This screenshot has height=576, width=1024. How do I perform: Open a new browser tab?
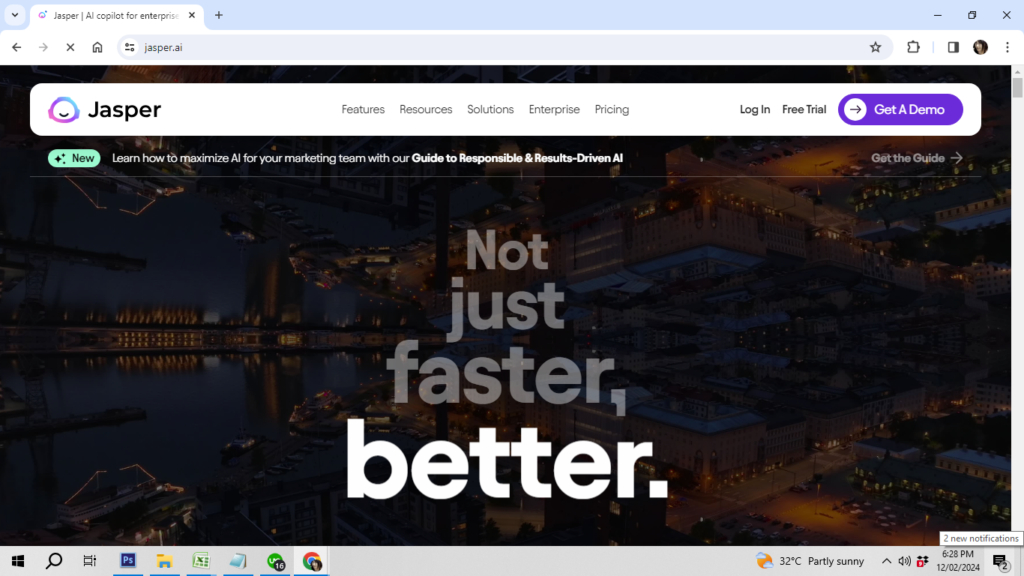(x=219, y=15)
